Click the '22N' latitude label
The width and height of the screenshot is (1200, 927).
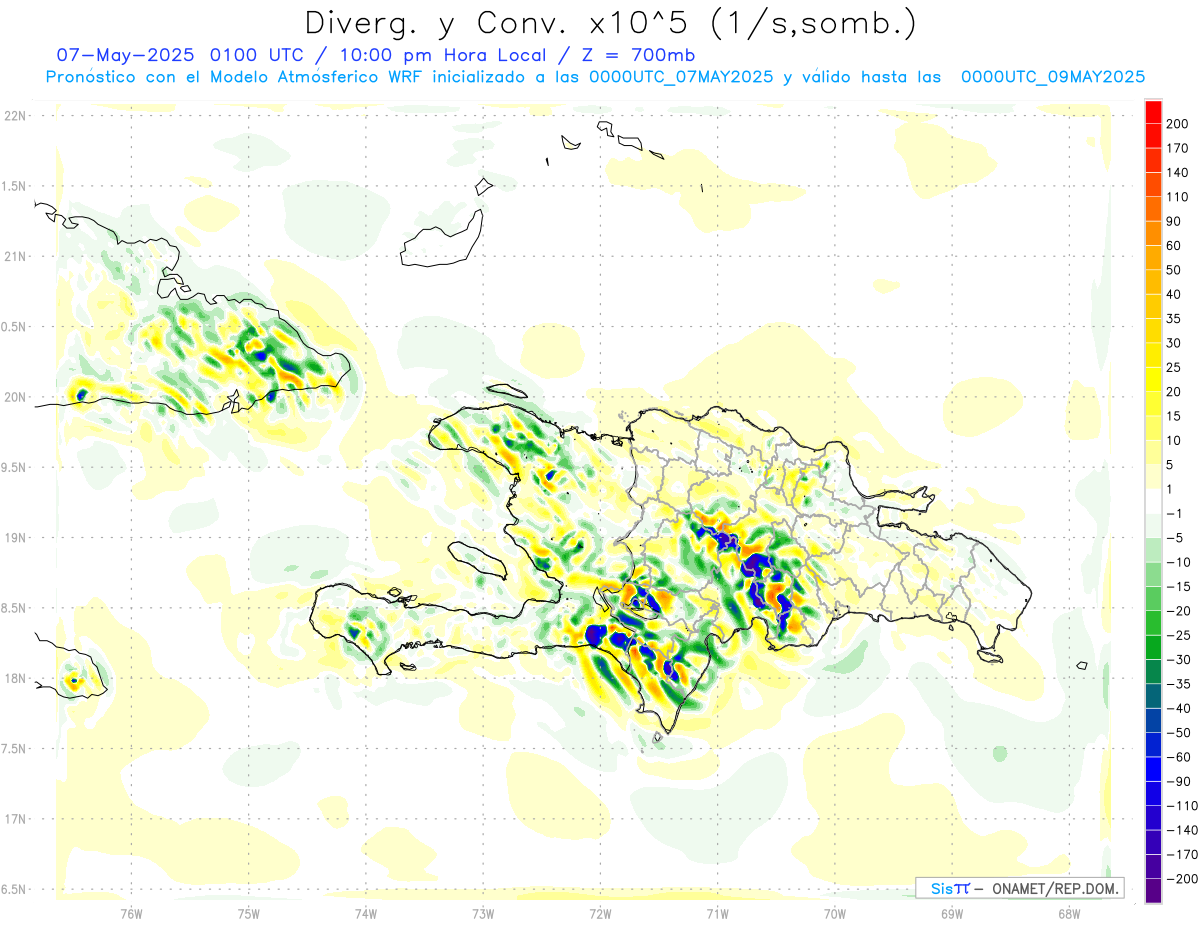coord(14,116)
